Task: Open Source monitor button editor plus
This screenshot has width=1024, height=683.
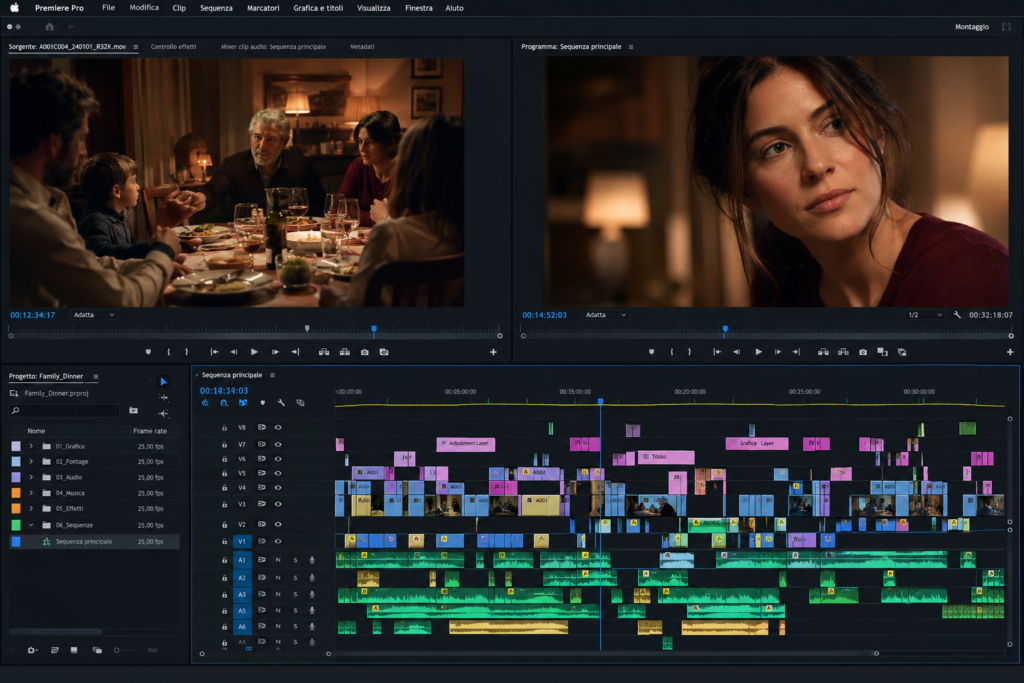Action: click(493, 352)
